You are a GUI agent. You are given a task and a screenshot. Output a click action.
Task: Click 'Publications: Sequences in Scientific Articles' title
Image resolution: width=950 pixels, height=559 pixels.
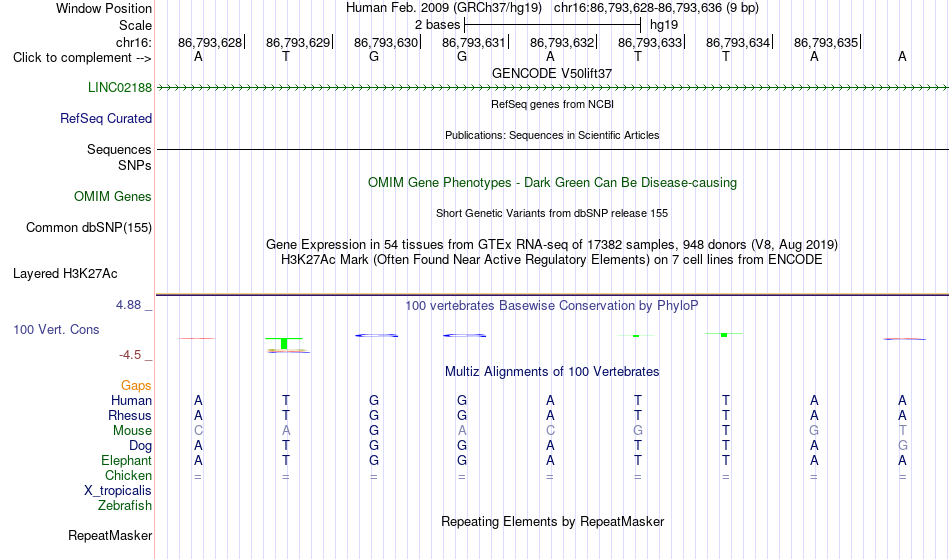click(x=552, y=135)
